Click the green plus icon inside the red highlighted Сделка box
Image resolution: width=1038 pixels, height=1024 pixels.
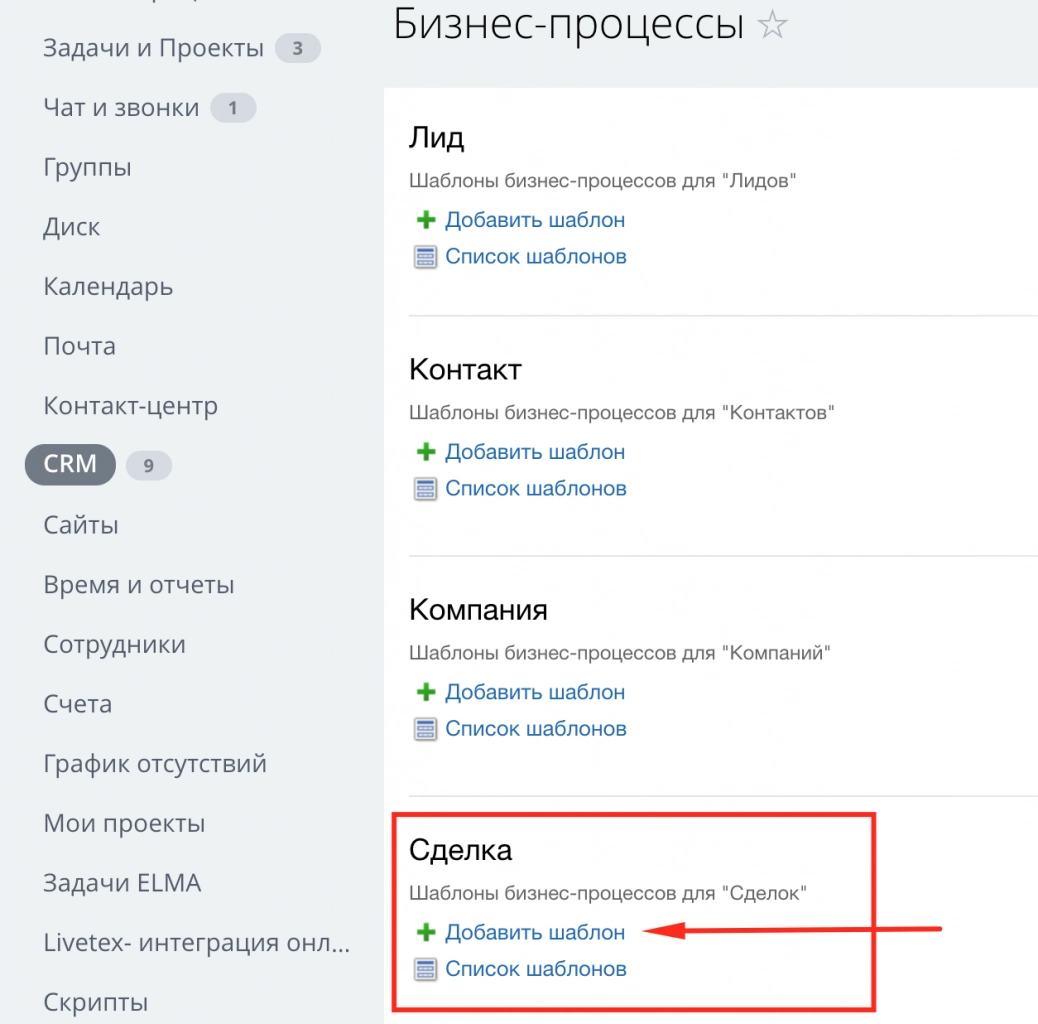(425, 932)
